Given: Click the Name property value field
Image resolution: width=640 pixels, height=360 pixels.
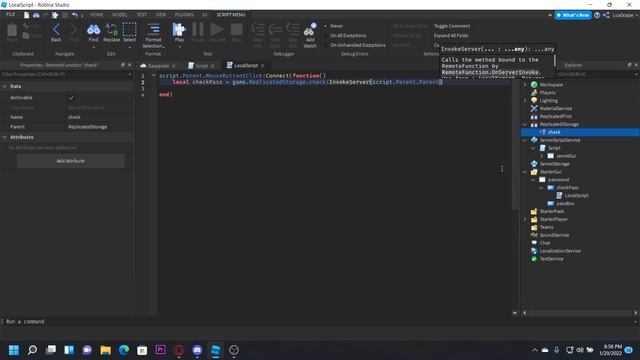Looking at the screenshot, I should click(99, 117).
